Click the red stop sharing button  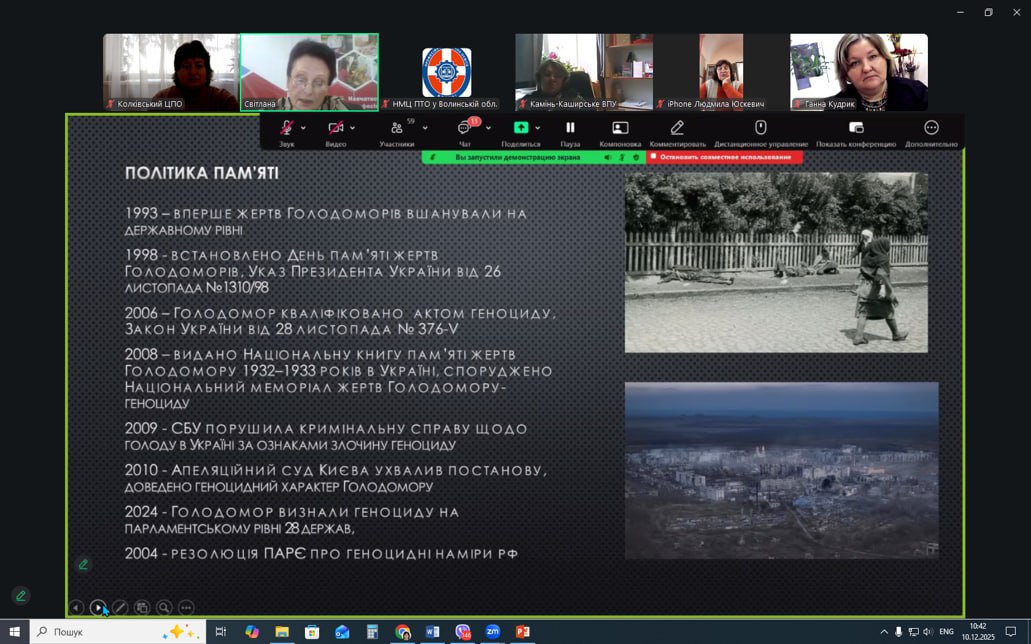(x=725, y=157)
